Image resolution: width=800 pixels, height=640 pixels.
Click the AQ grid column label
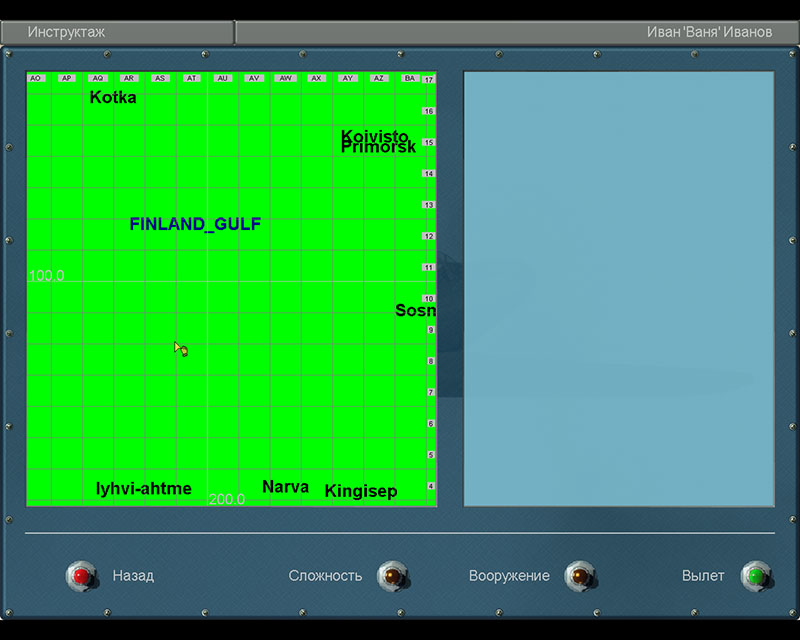pos(98,78)
